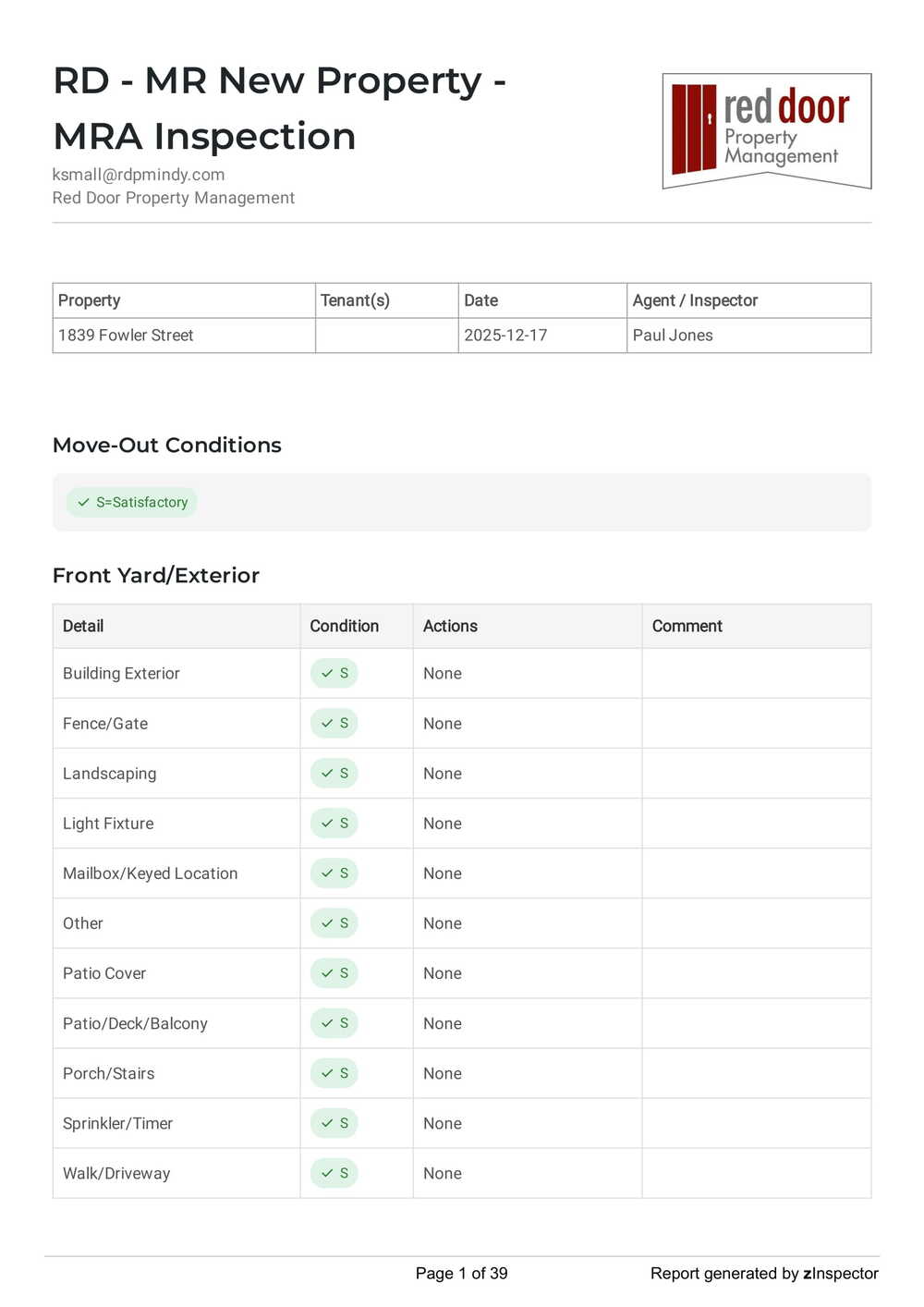Select the Light Fixture condition badge
The height and width of the screenshot is (1307, 924).
(334, 824)
